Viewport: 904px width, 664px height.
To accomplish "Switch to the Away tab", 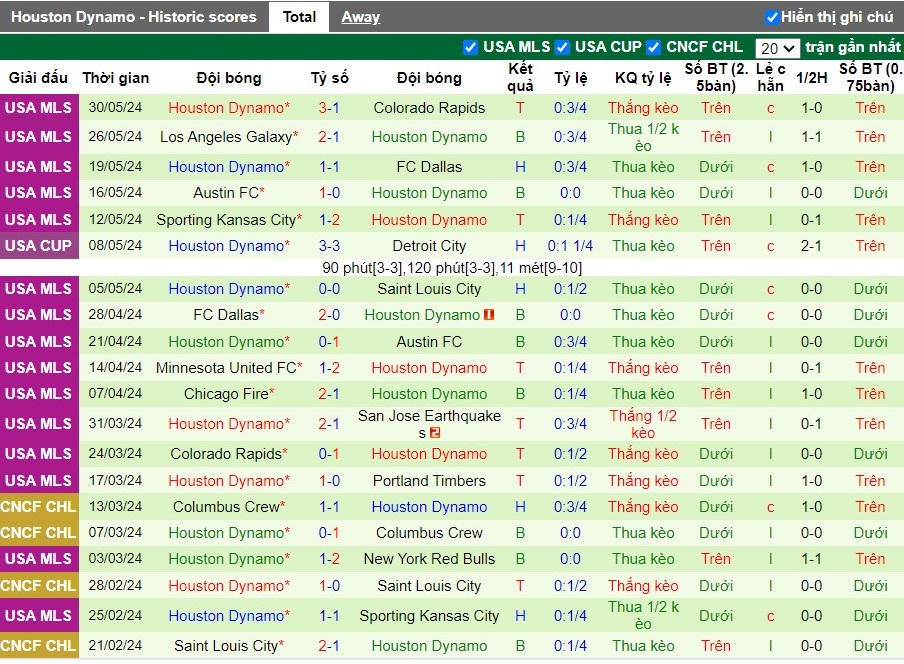I will click(x=360, y=17).
